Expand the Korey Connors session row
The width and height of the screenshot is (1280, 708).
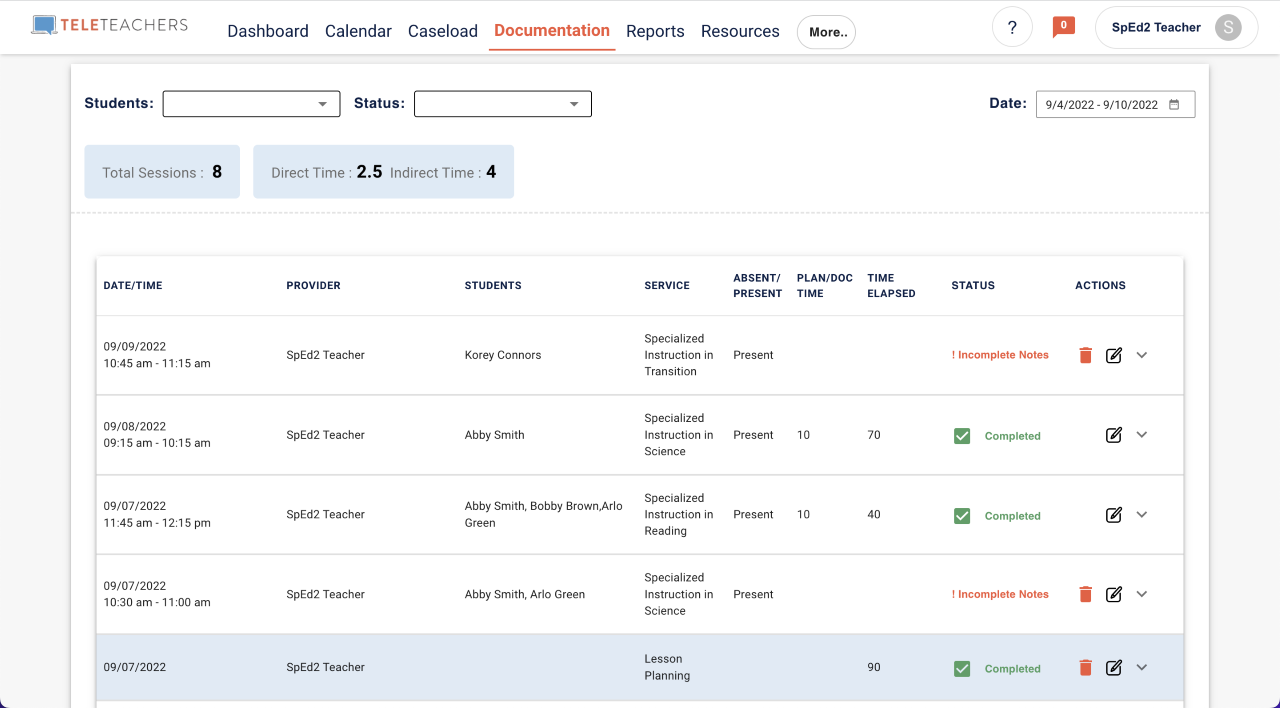(x=1142, y=355)
